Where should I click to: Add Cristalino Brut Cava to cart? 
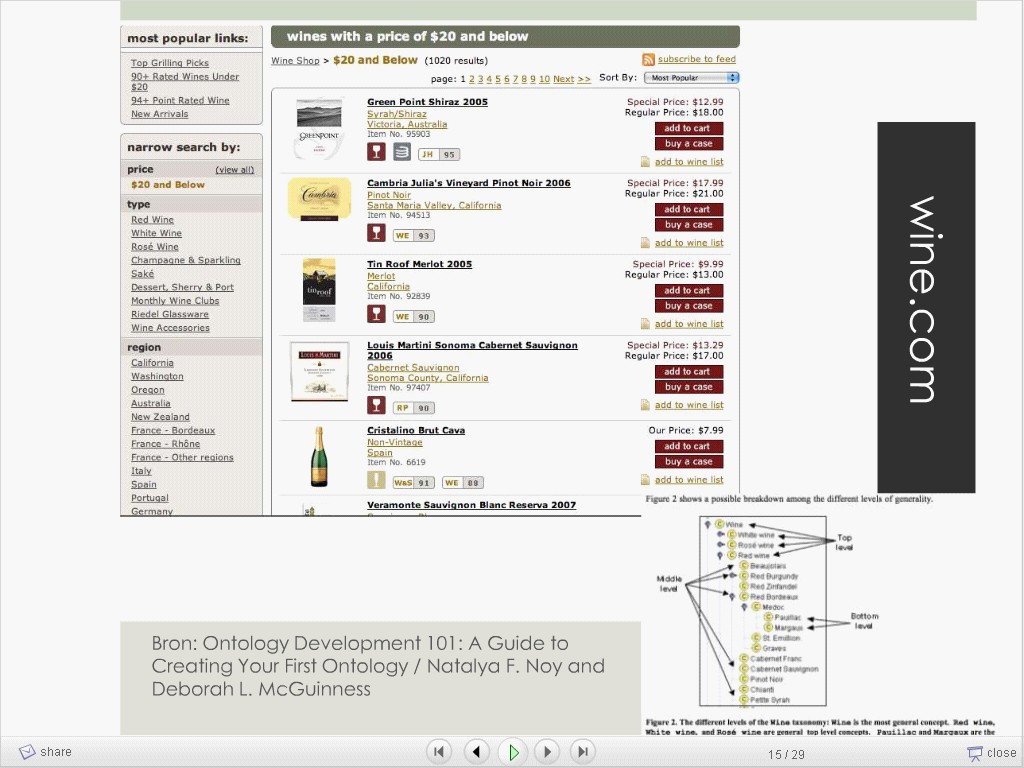pos(688,447)
